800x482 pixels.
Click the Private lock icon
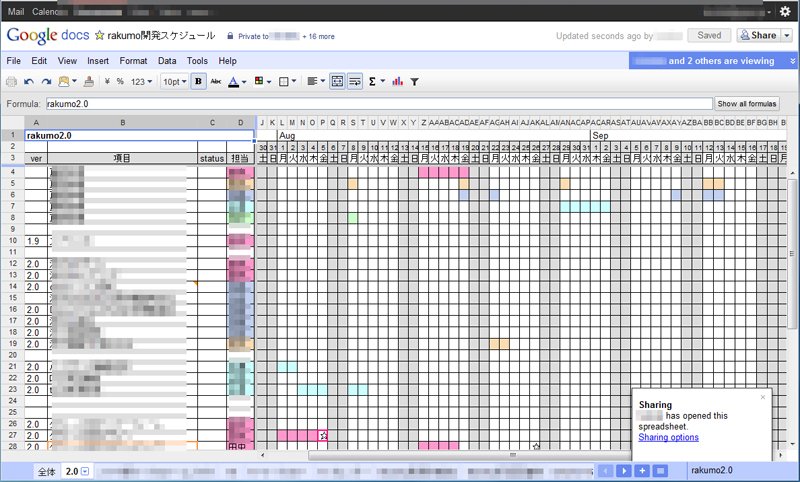click(230, 36)
